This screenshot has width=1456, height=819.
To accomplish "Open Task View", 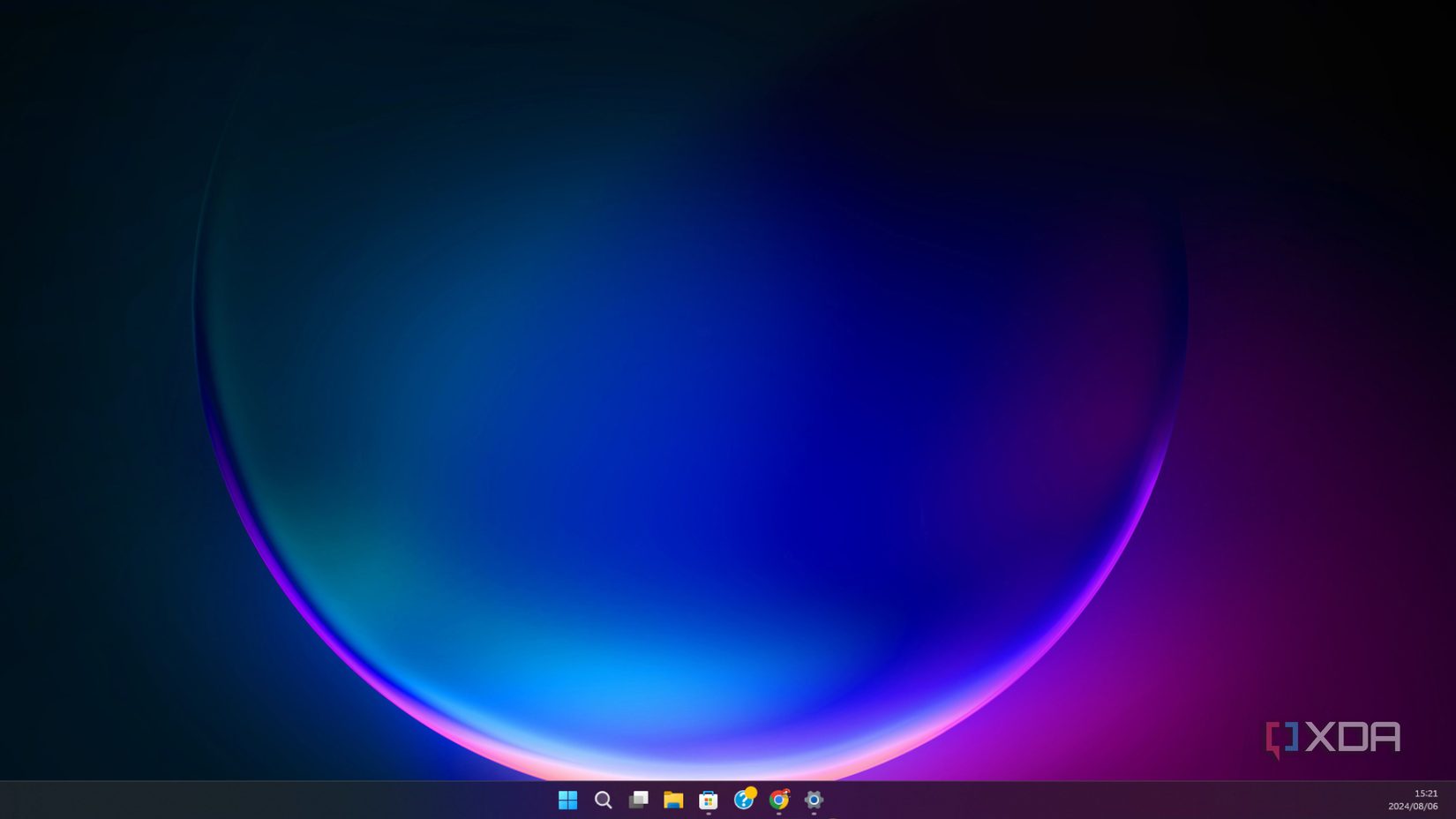I will [x=639, y=800].
